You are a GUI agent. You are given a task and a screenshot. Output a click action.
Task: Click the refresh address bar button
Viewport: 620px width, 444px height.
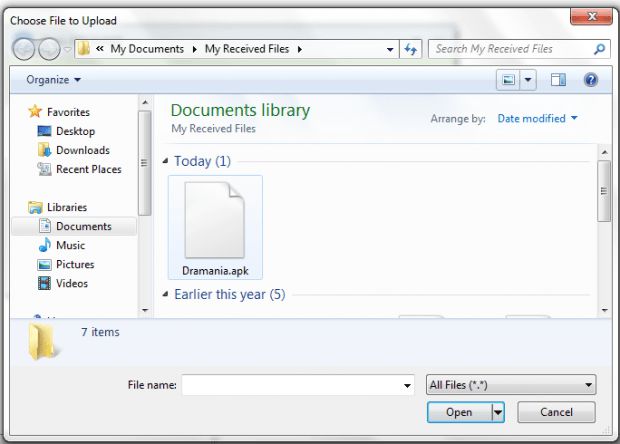pos(410,49)
